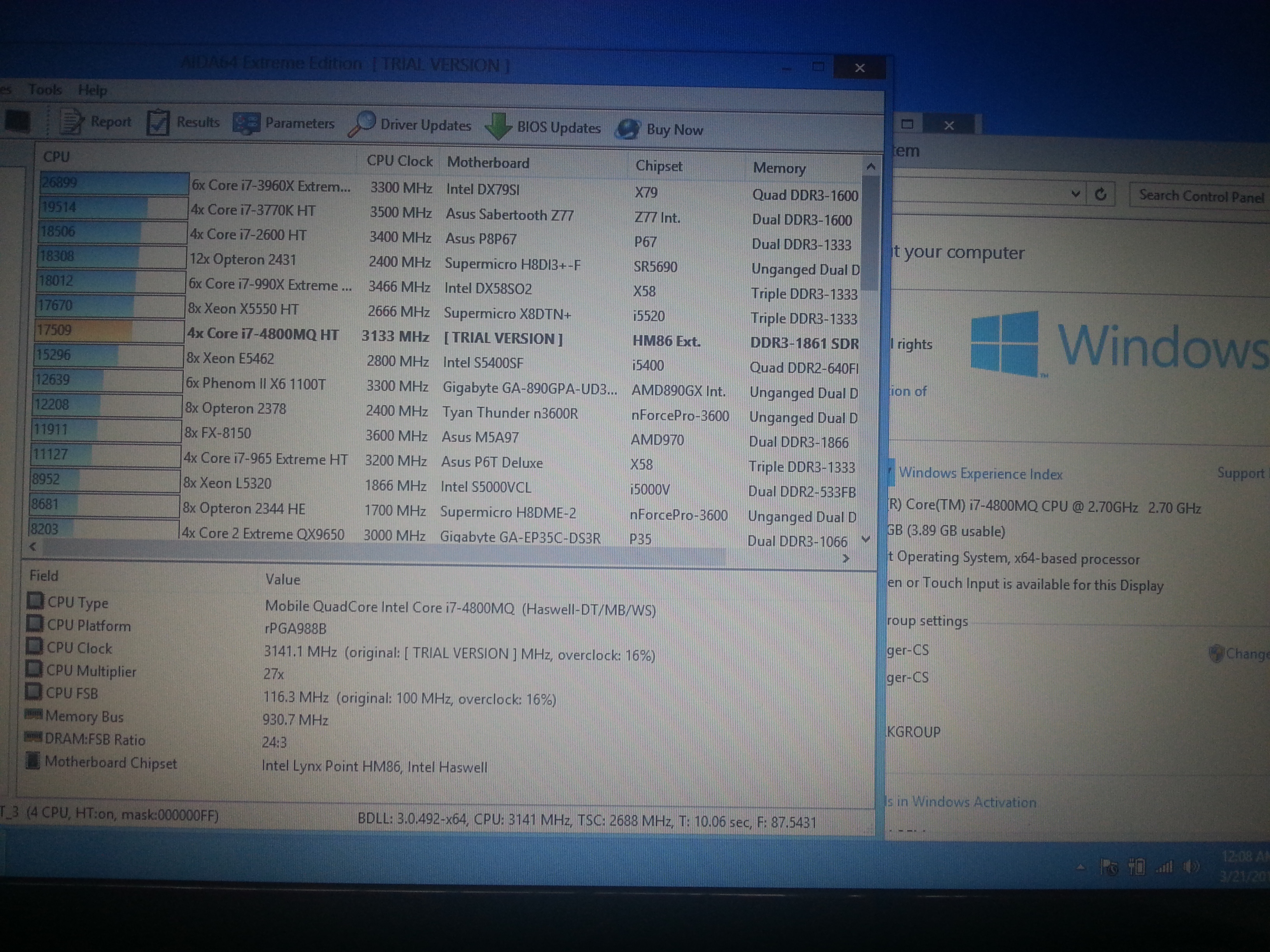Click the CPU Platform field icon

[35, 624]
